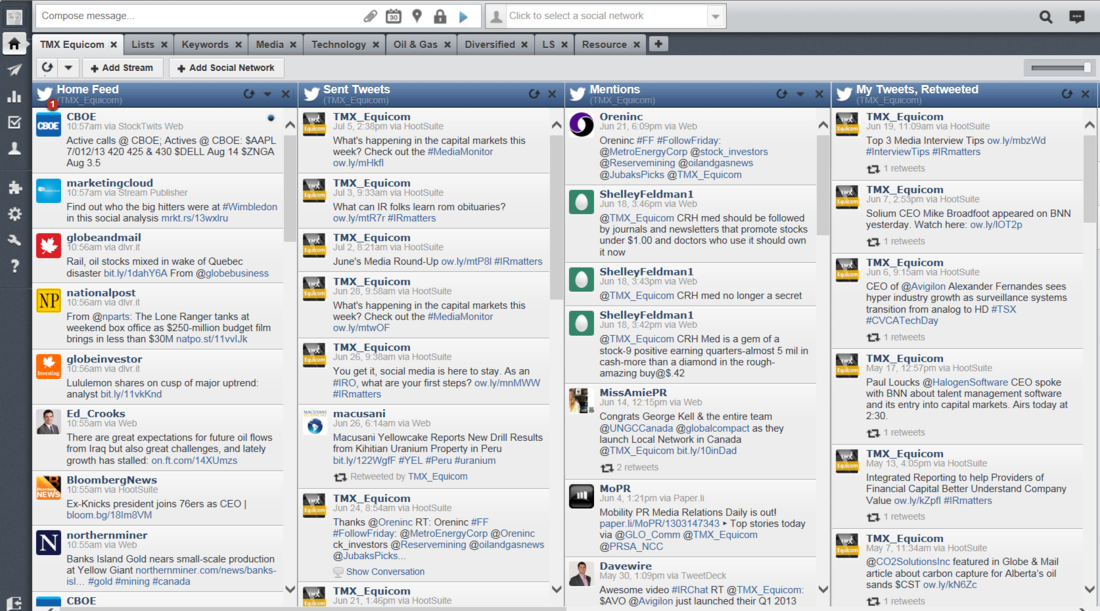Close the Home Feed stream
The image size is (1100, 611).
point(286,94)
